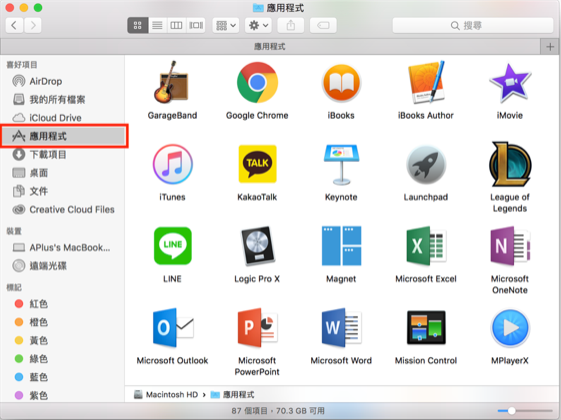Open the gear action menu

[x=258, y=25]
